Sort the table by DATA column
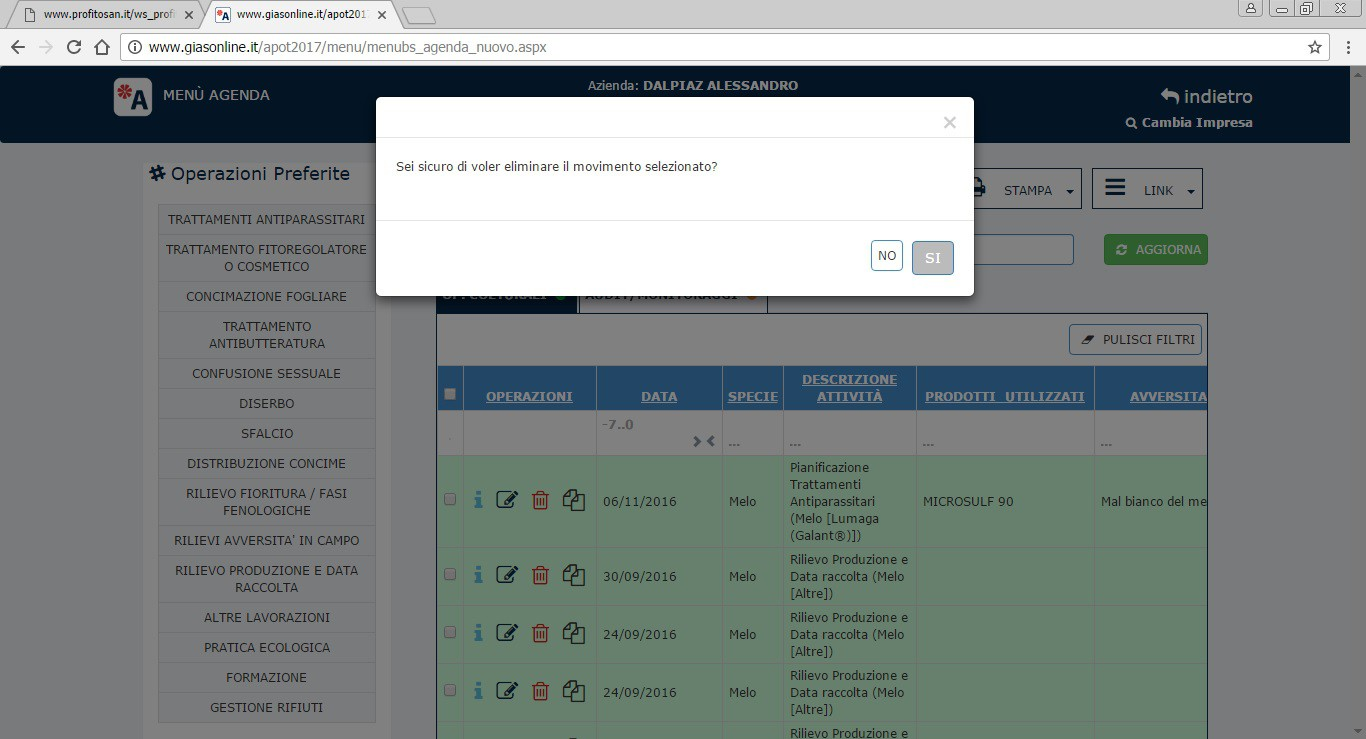The image size is (1366, 739). (x=659, y=396)
